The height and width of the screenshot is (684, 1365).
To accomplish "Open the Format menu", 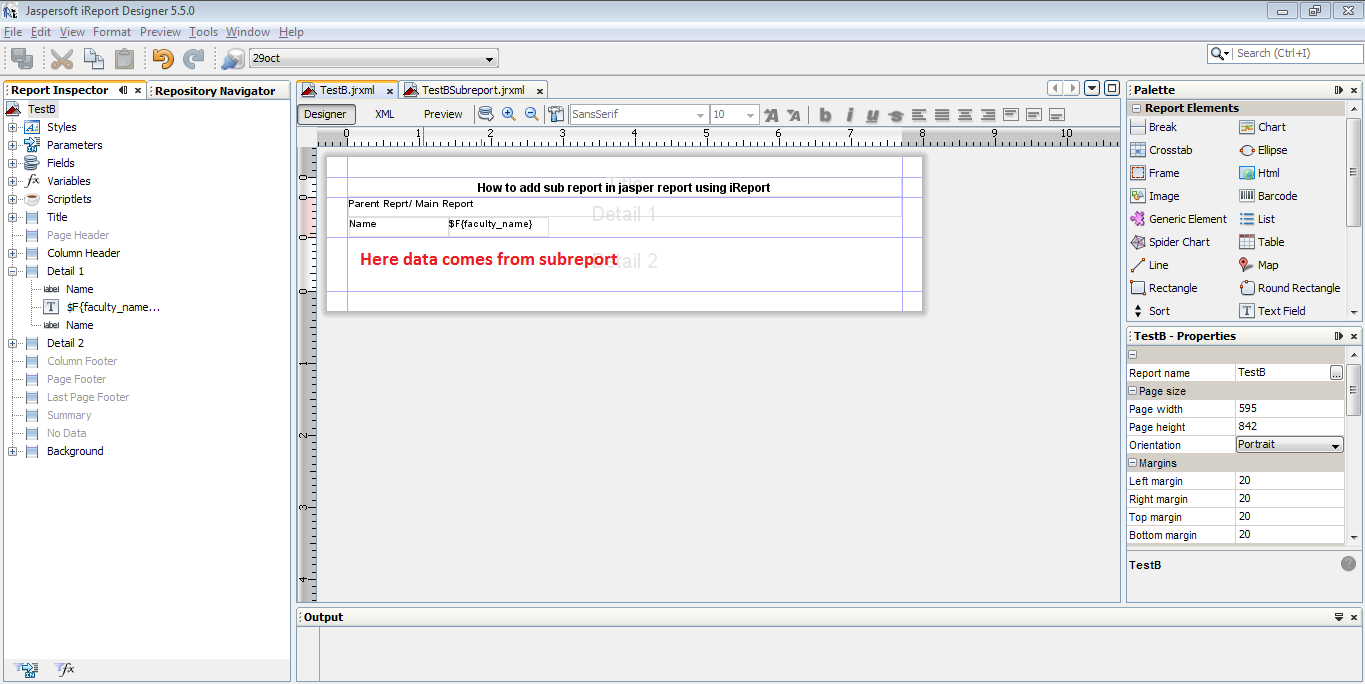I will click(x=111, y=31).
